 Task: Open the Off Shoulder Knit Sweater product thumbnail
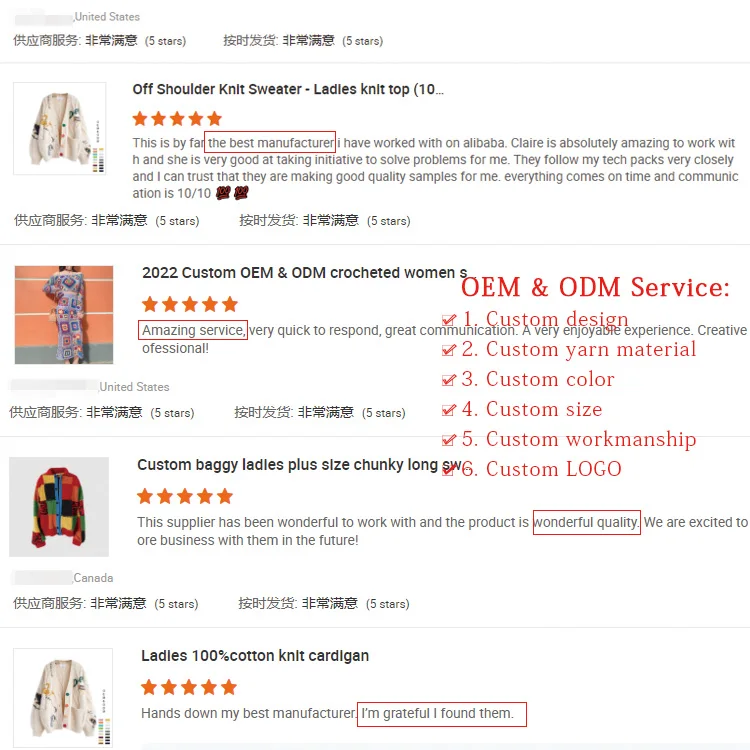click(x=60, y=129)
